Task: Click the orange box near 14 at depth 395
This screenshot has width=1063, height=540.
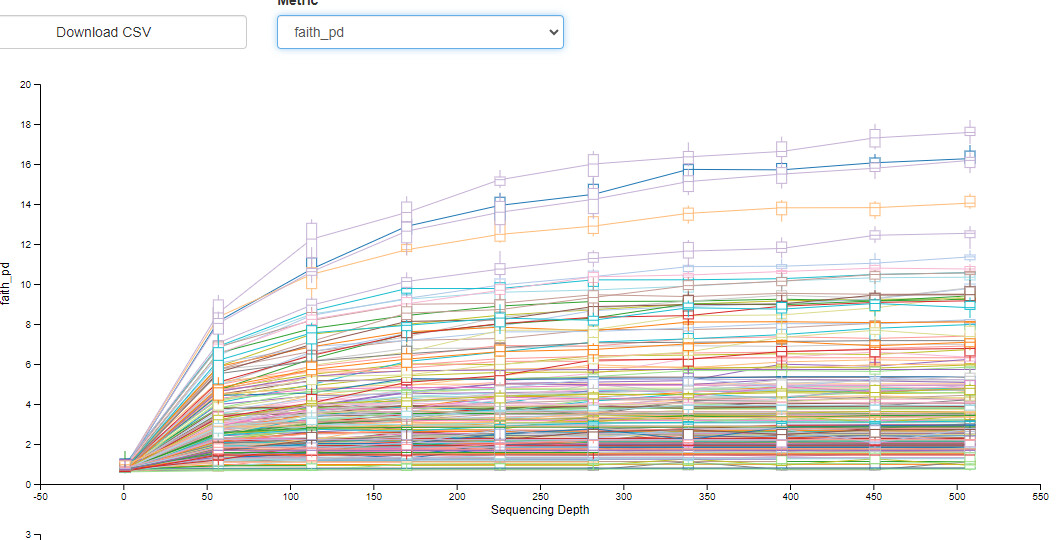Action: [x=782, y=208]
